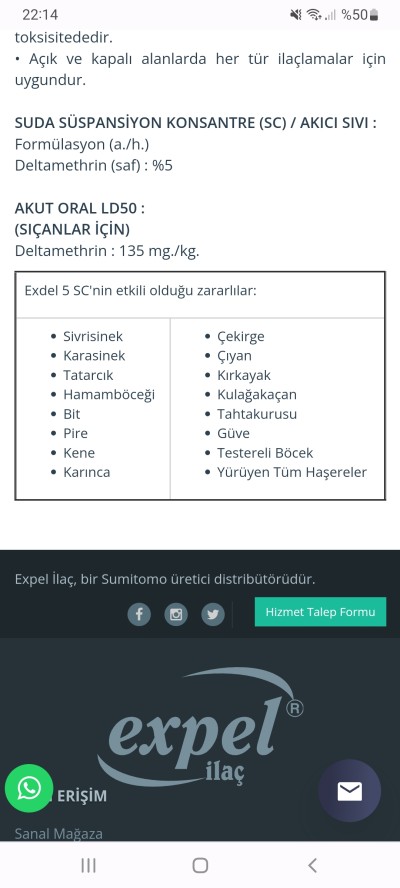The width and height of the screenshot is (400, 888).
Task: Click the Expel İlaç footer logo
Action: (200, 727)
